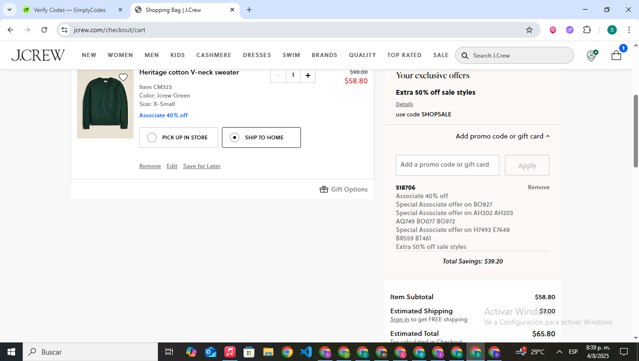
Task: Collapse Add promo code or gift card section
Action: 502,136
